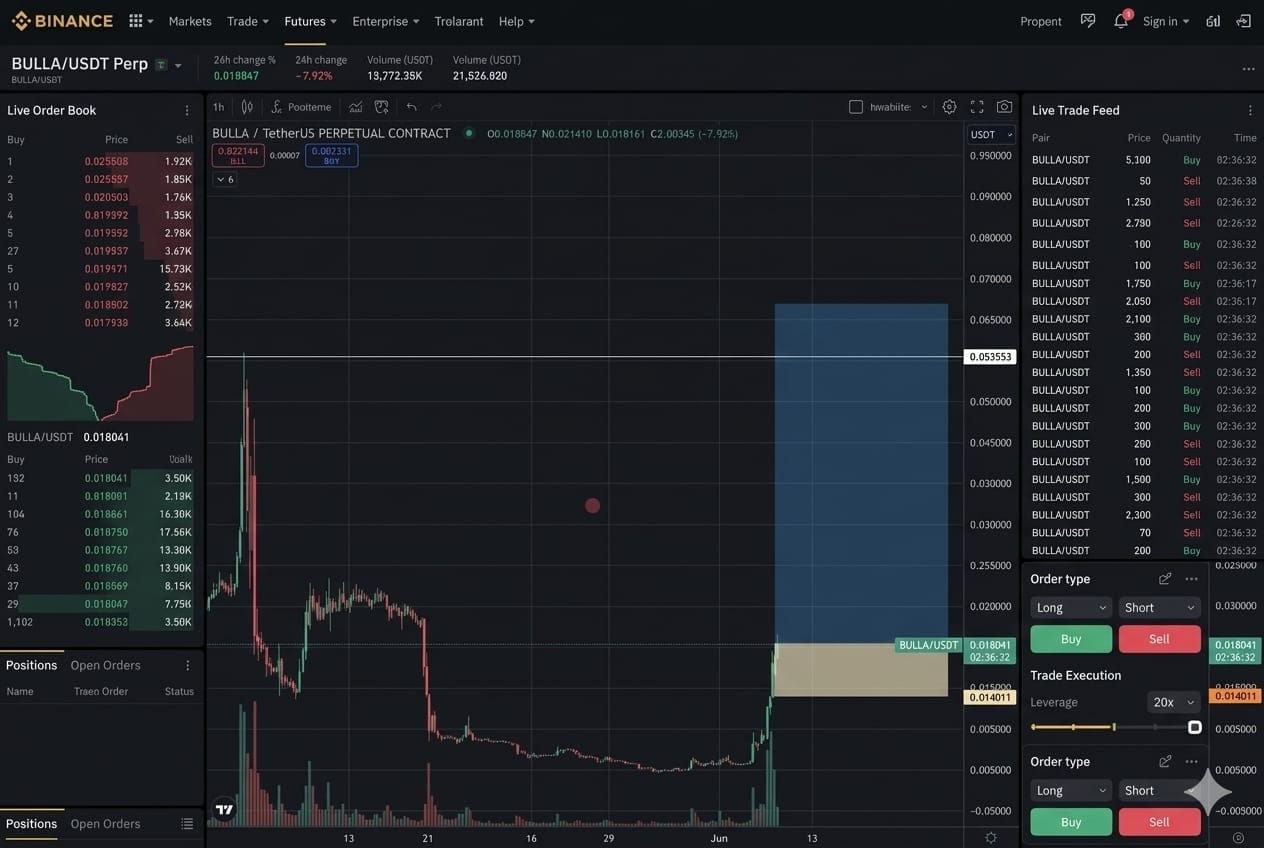Open the upper Long dropdown
Image resolution: width=1264 pixels, height=848 pixels.
[1071, 607]
